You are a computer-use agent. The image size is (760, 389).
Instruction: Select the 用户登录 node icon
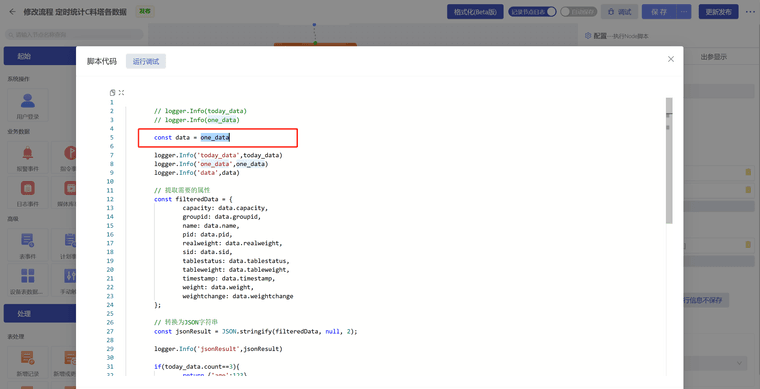28,101
